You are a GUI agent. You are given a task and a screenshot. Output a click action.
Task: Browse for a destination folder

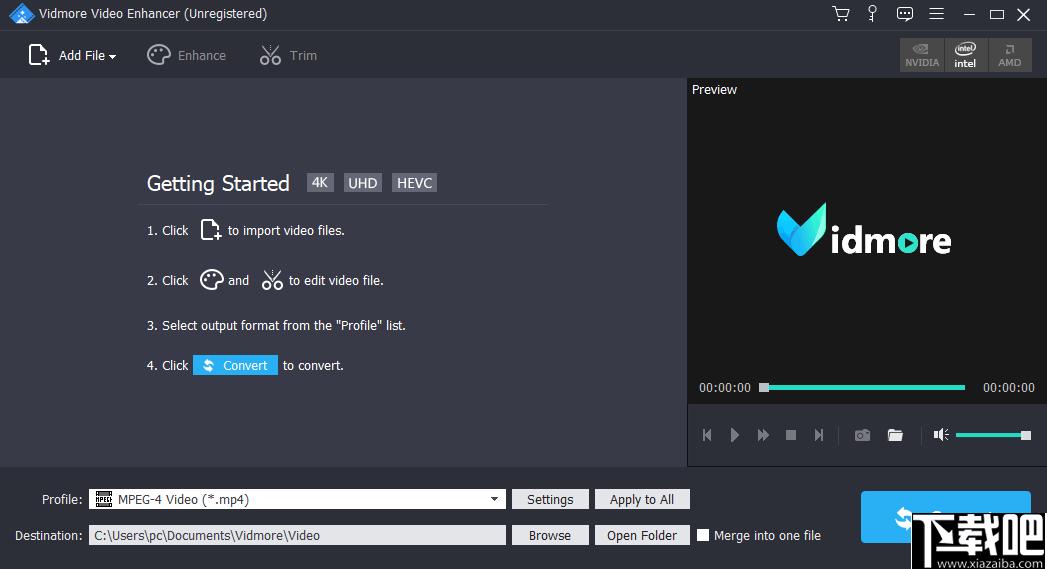(x=550, y=536)
